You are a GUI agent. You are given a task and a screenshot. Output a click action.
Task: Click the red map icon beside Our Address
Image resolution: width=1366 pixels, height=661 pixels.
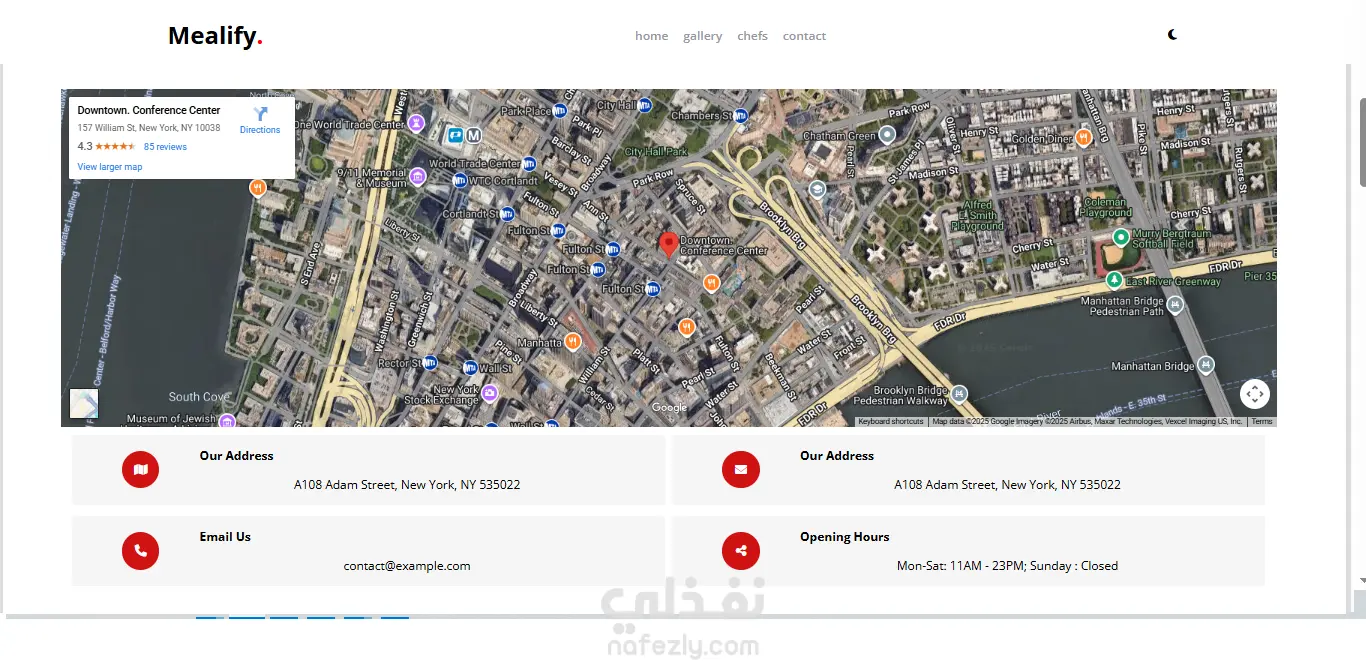(141, 469)
